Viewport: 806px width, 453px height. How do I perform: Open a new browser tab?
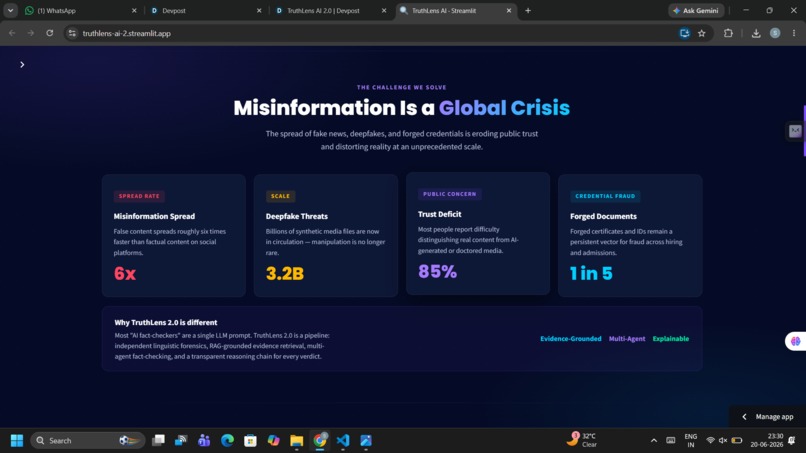point(528,10)
